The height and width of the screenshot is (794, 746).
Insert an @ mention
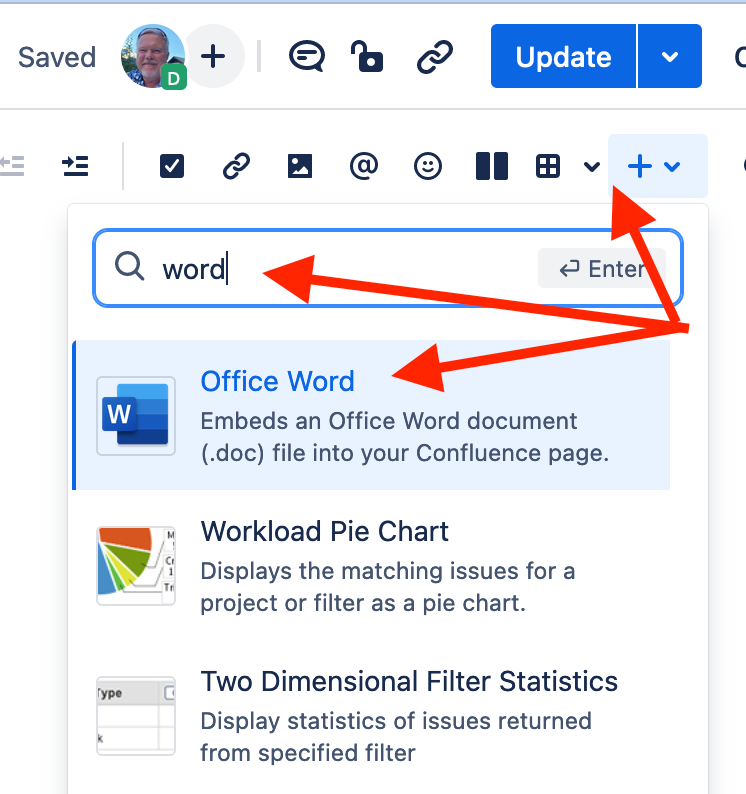click(364, 166)
